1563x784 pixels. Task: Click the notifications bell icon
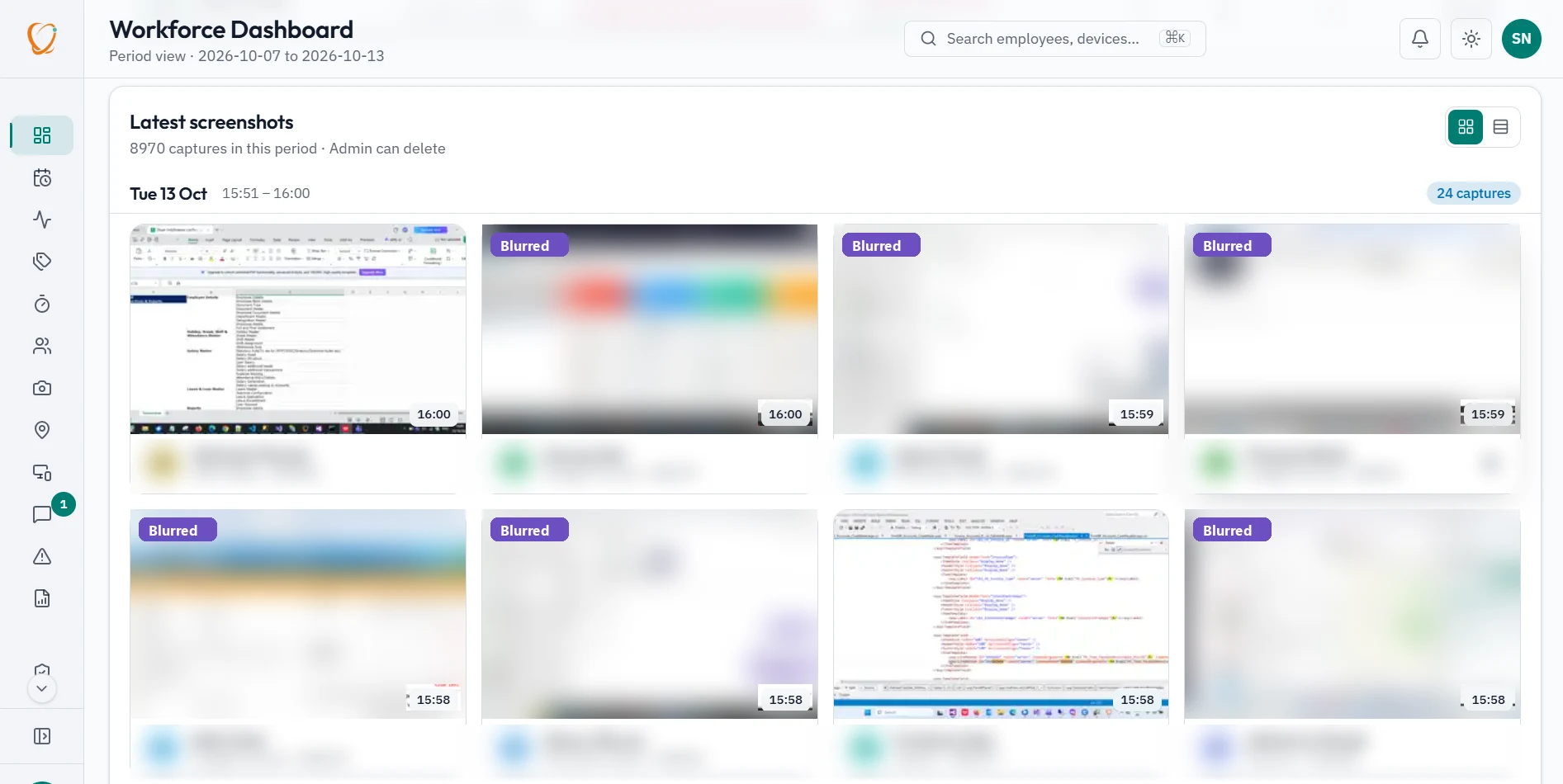pos(1420,39)
